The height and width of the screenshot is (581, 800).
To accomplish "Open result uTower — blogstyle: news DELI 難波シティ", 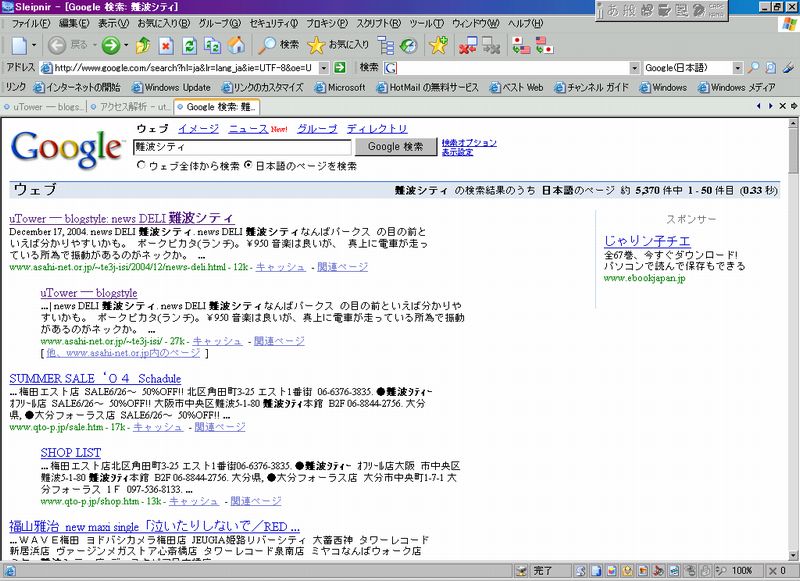I will 121,218.
